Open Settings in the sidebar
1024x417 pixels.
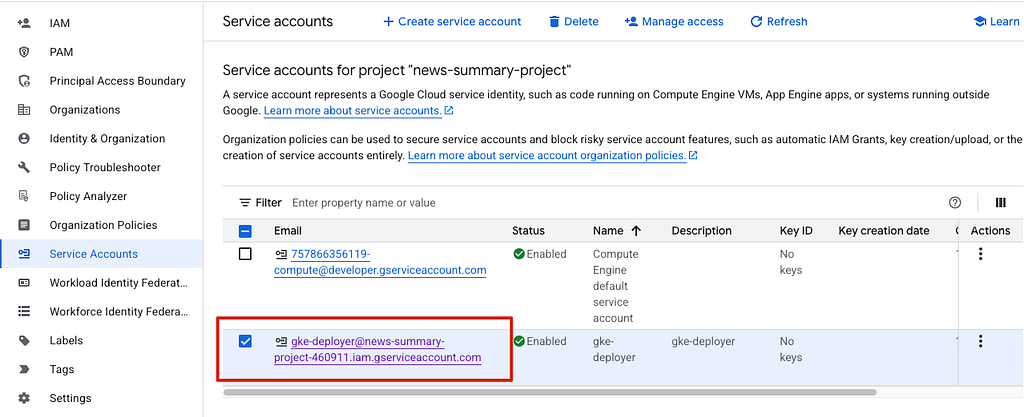click(x=71, y=398)
